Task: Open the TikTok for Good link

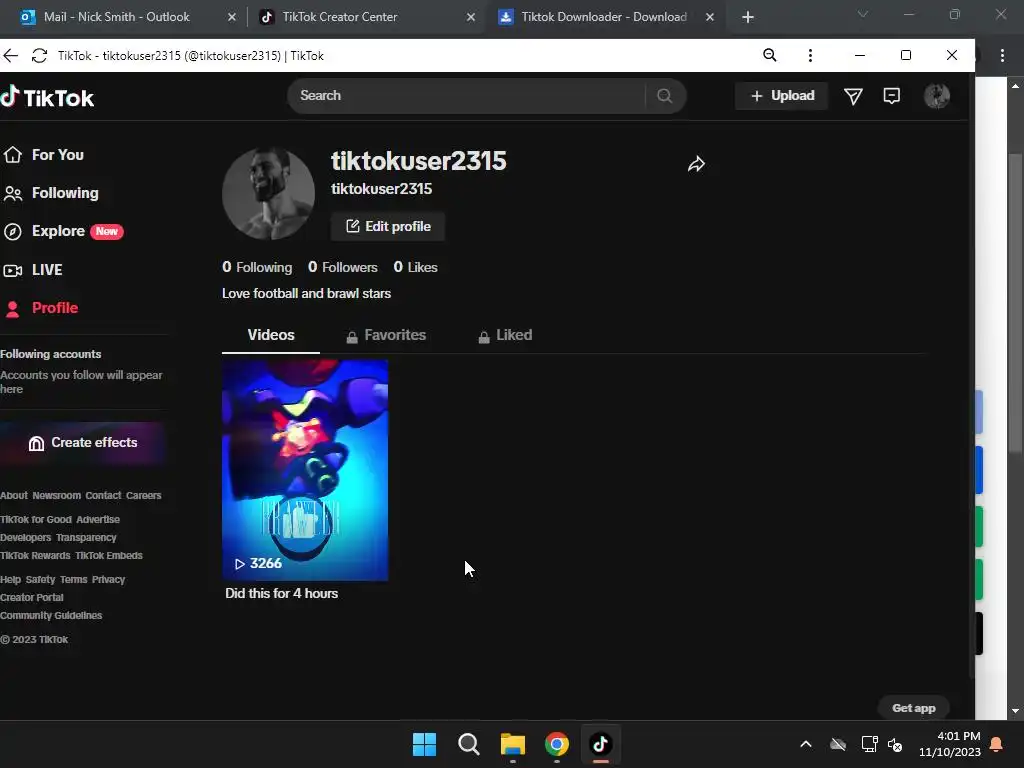Action: (36, 520)
